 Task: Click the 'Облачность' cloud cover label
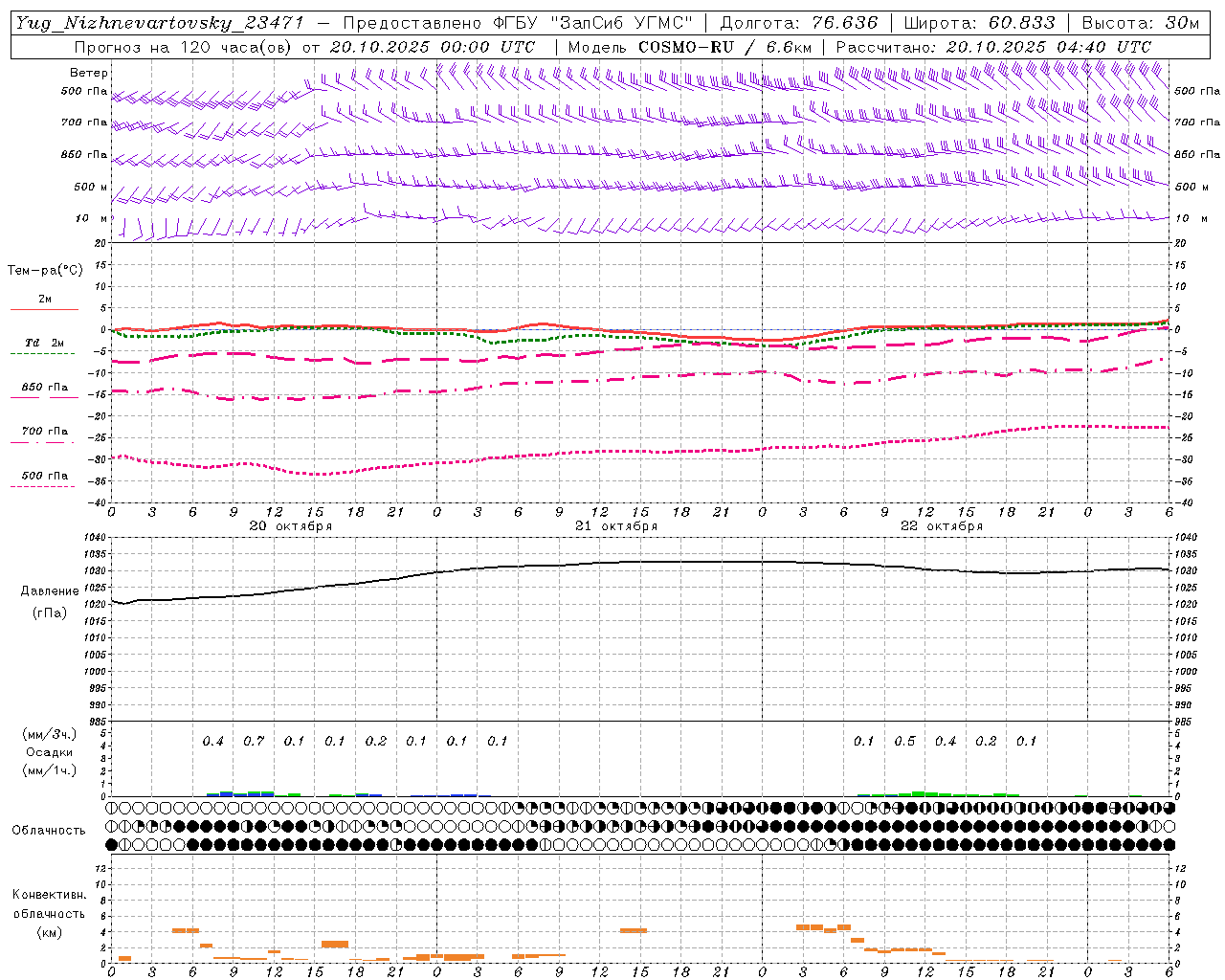pos(49,830)
